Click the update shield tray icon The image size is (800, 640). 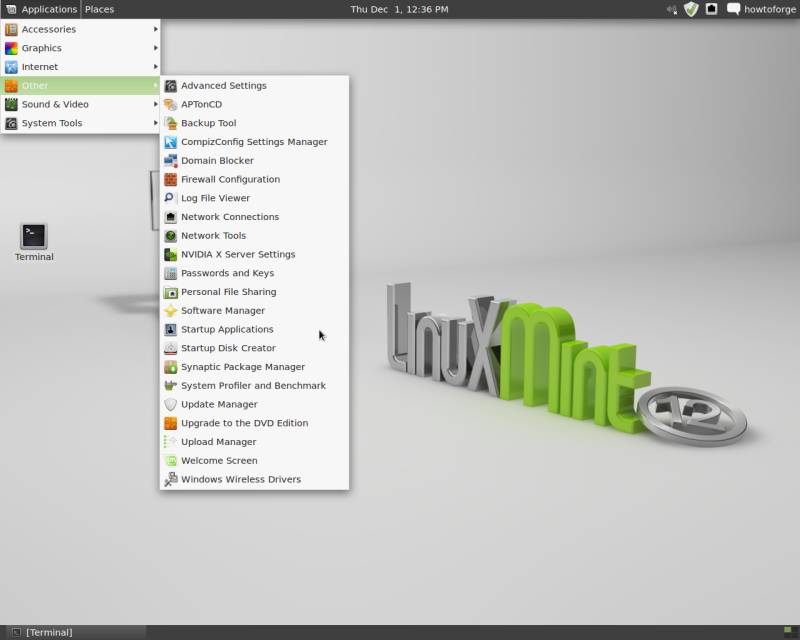coord(691,9)
